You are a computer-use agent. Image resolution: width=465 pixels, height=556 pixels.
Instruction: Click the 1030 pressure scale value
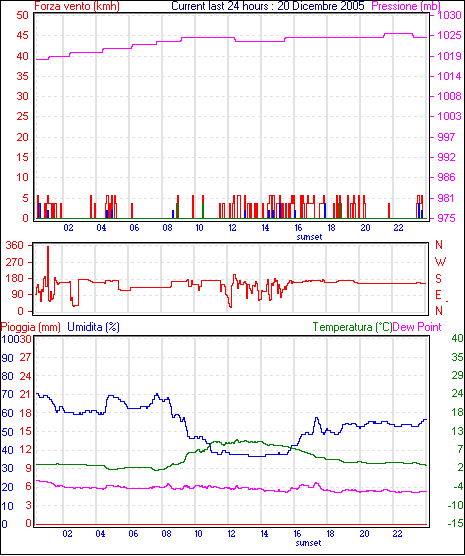click(x=449, y=15)
